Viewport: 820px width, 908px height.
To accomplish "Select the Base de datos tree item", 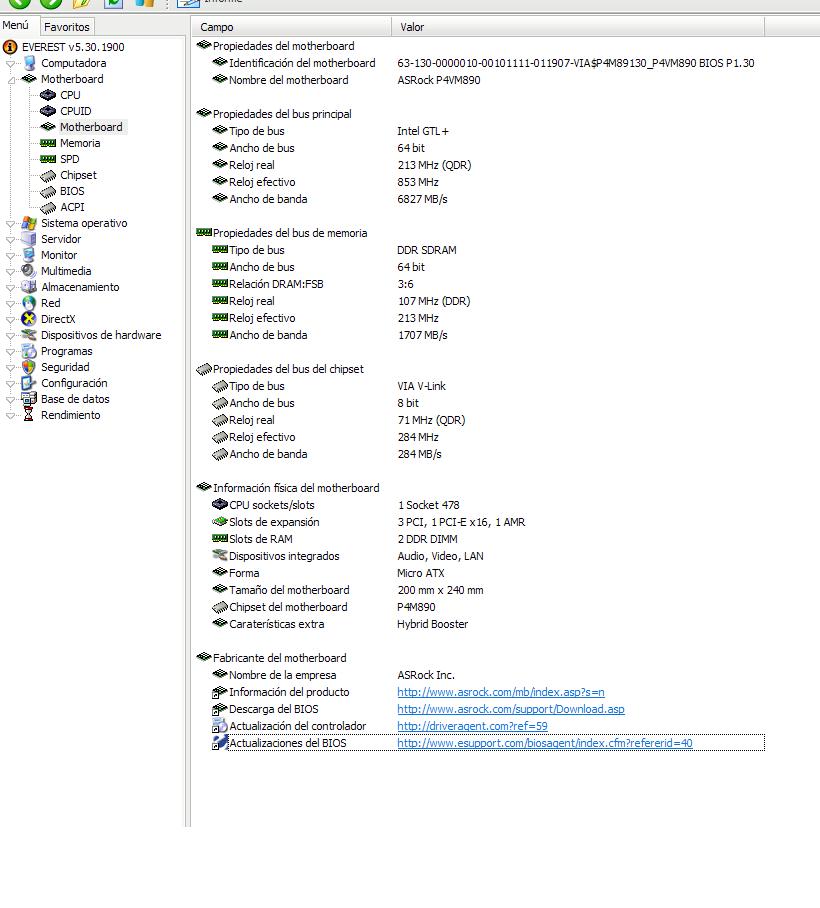I will pyautogui.click(x=75, y=399).
